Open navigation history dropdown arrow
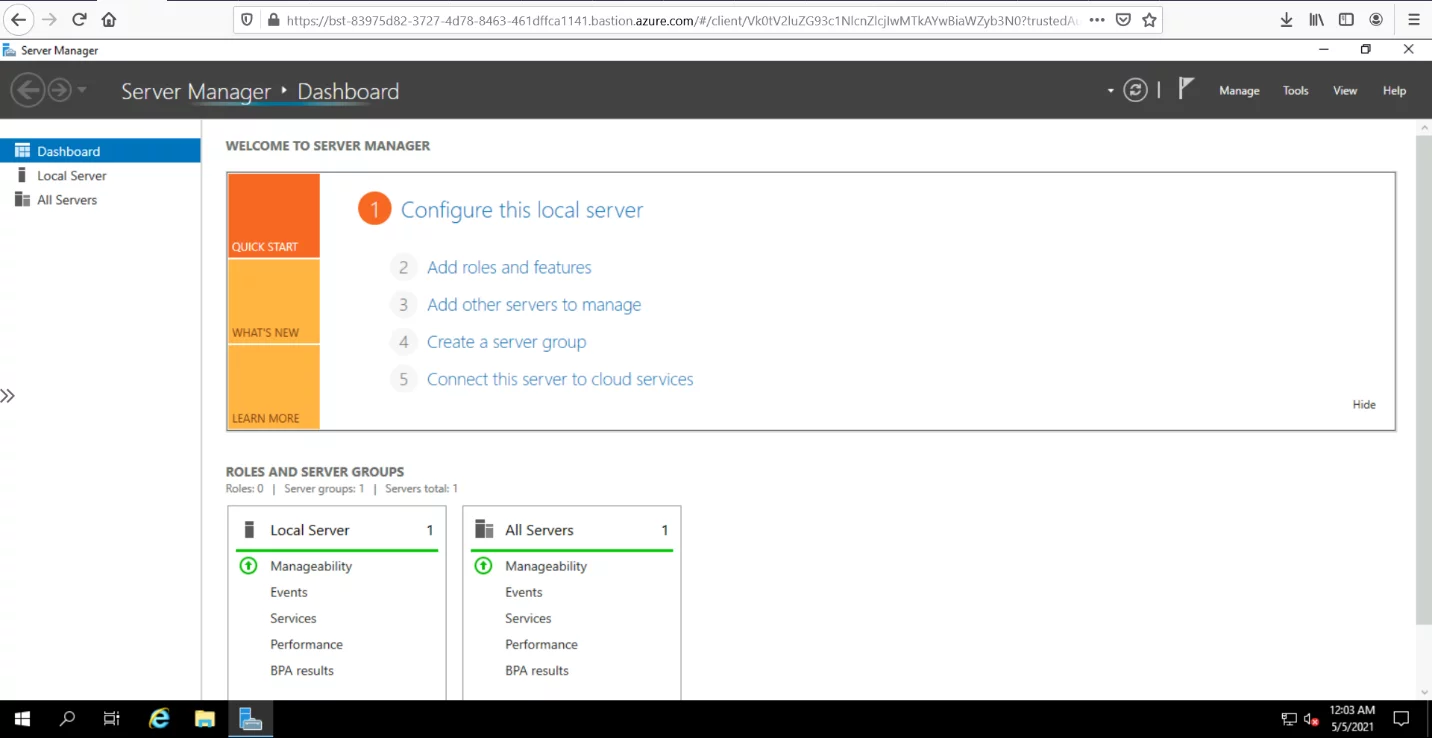Image resolution: width=1432 pixels, height=738 pixels. (x=82, y=91)
